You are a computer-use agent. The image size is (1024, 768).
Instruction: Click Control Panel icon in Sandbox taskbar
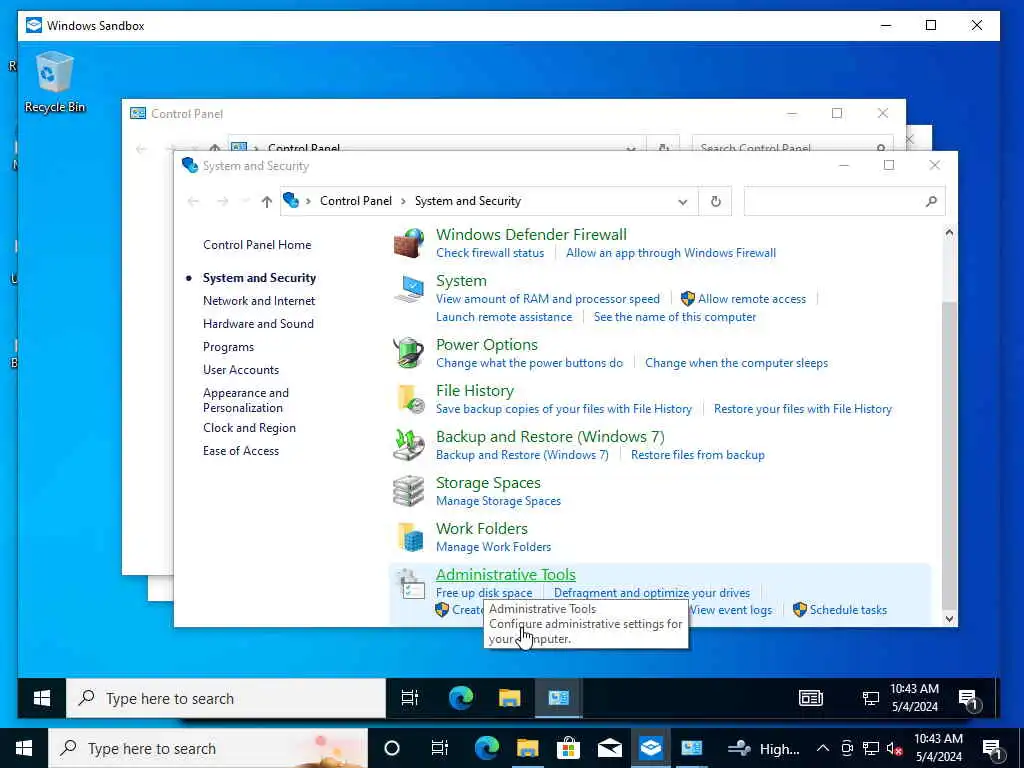coord(558,699)
